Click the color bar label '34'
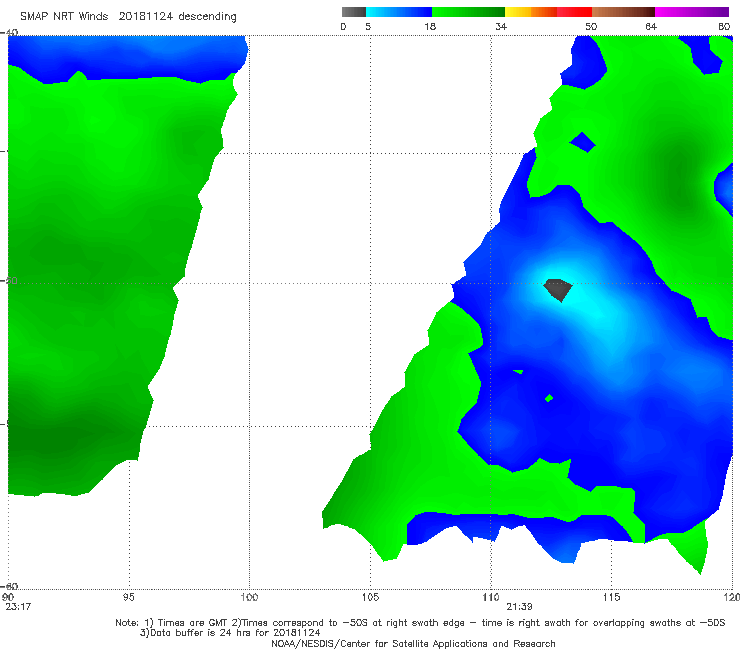 501,26
